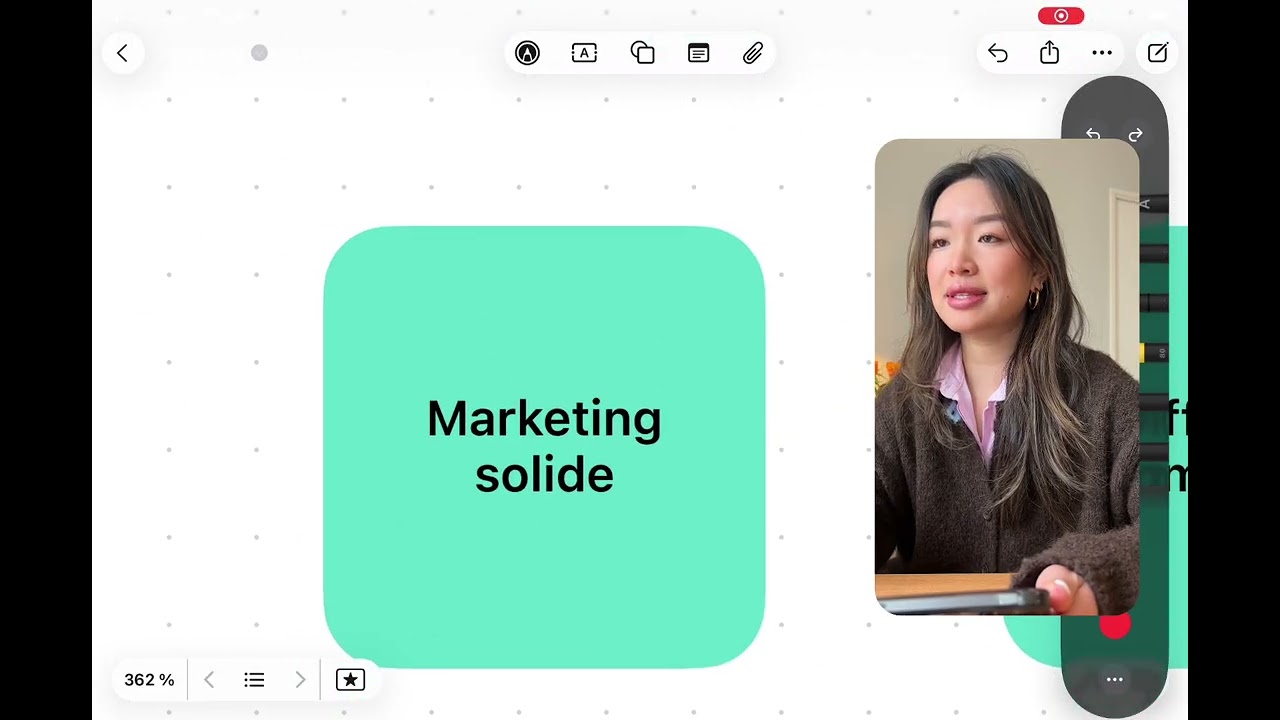Add a sticky note from the toolbar
The width and height of the screenshot is (1280, 720).
tap(699, 53)
